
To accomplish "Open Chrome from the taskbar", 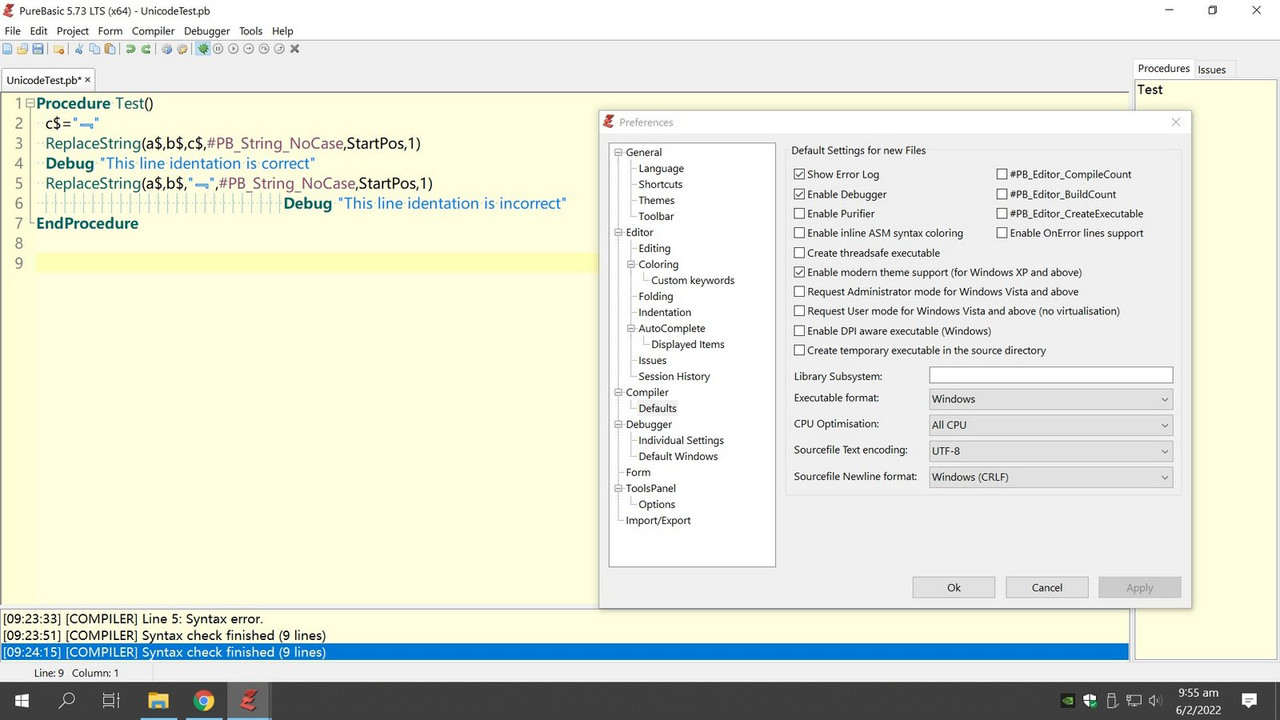I will click(203, 700).
